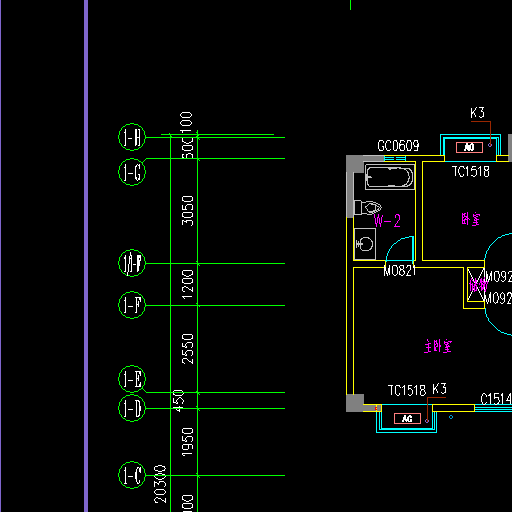The width and height of the screenshot is (512, 512).
Task: Click the 1-C grid axis bubble
Action: coord(132,475)
